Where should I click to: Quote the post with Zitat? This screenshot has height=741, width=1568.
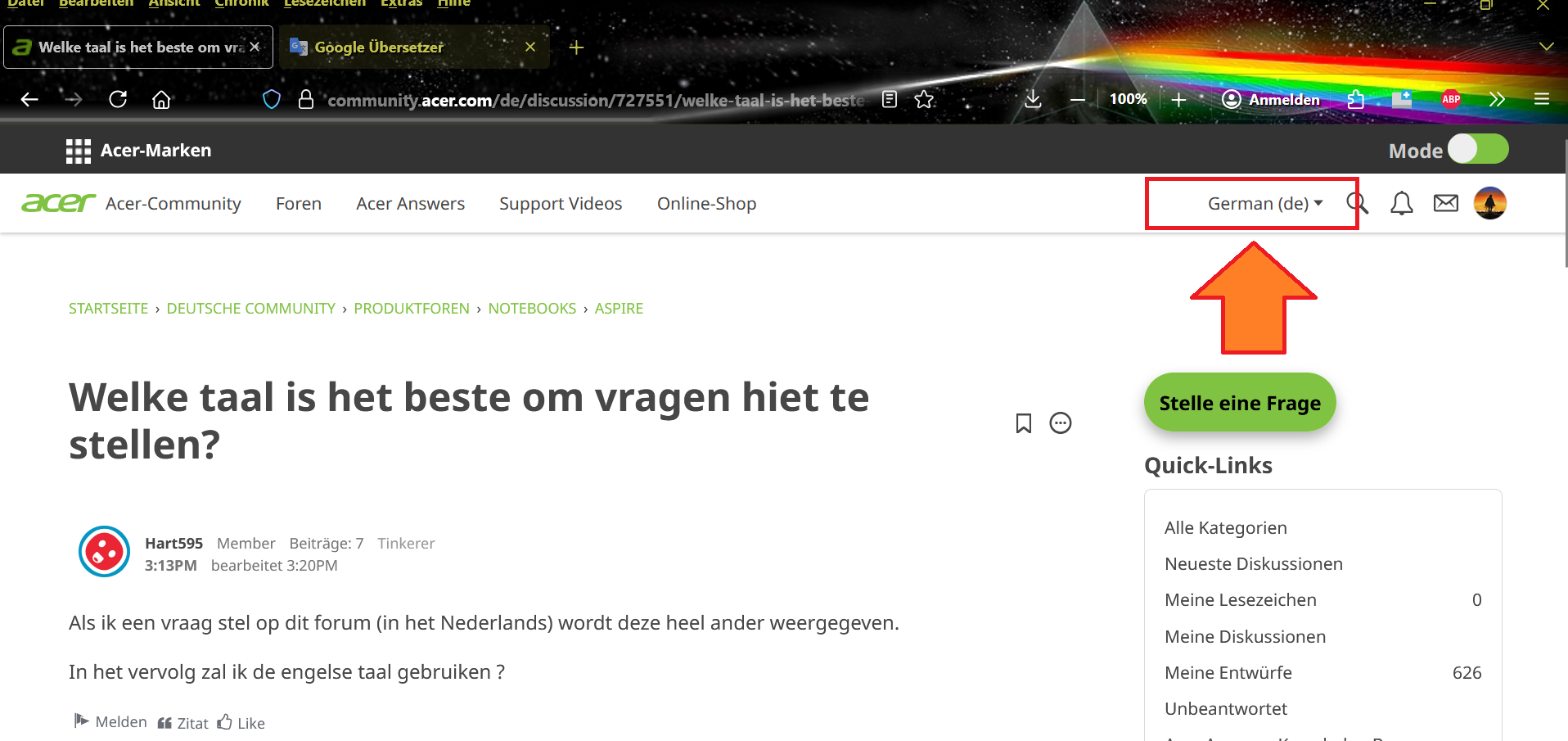click(183, 723)
